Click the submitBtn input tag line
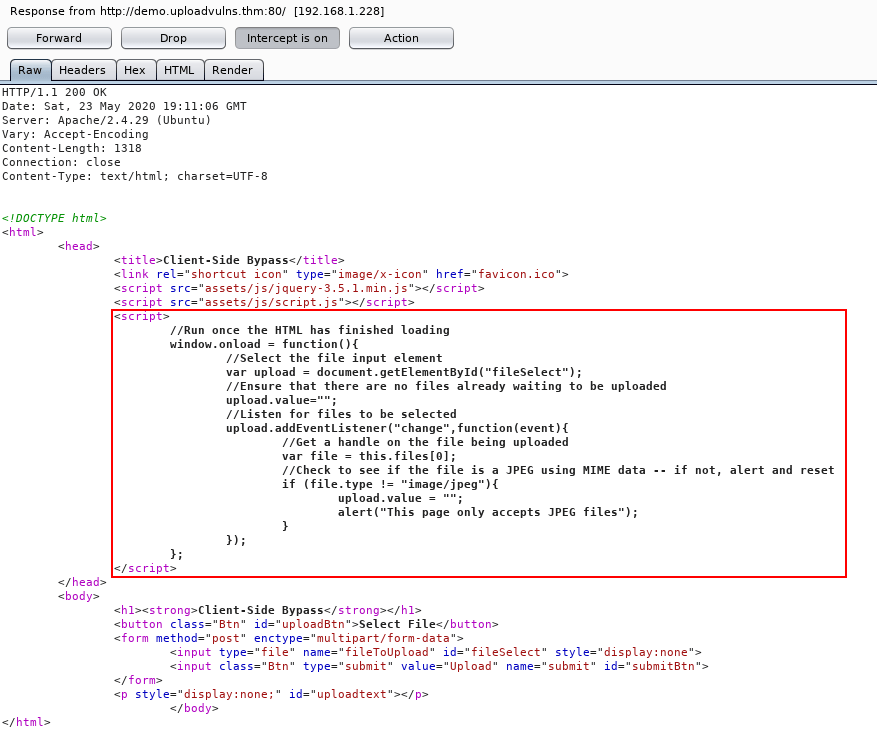The image size is (877, 742). (x=439, y=667)
